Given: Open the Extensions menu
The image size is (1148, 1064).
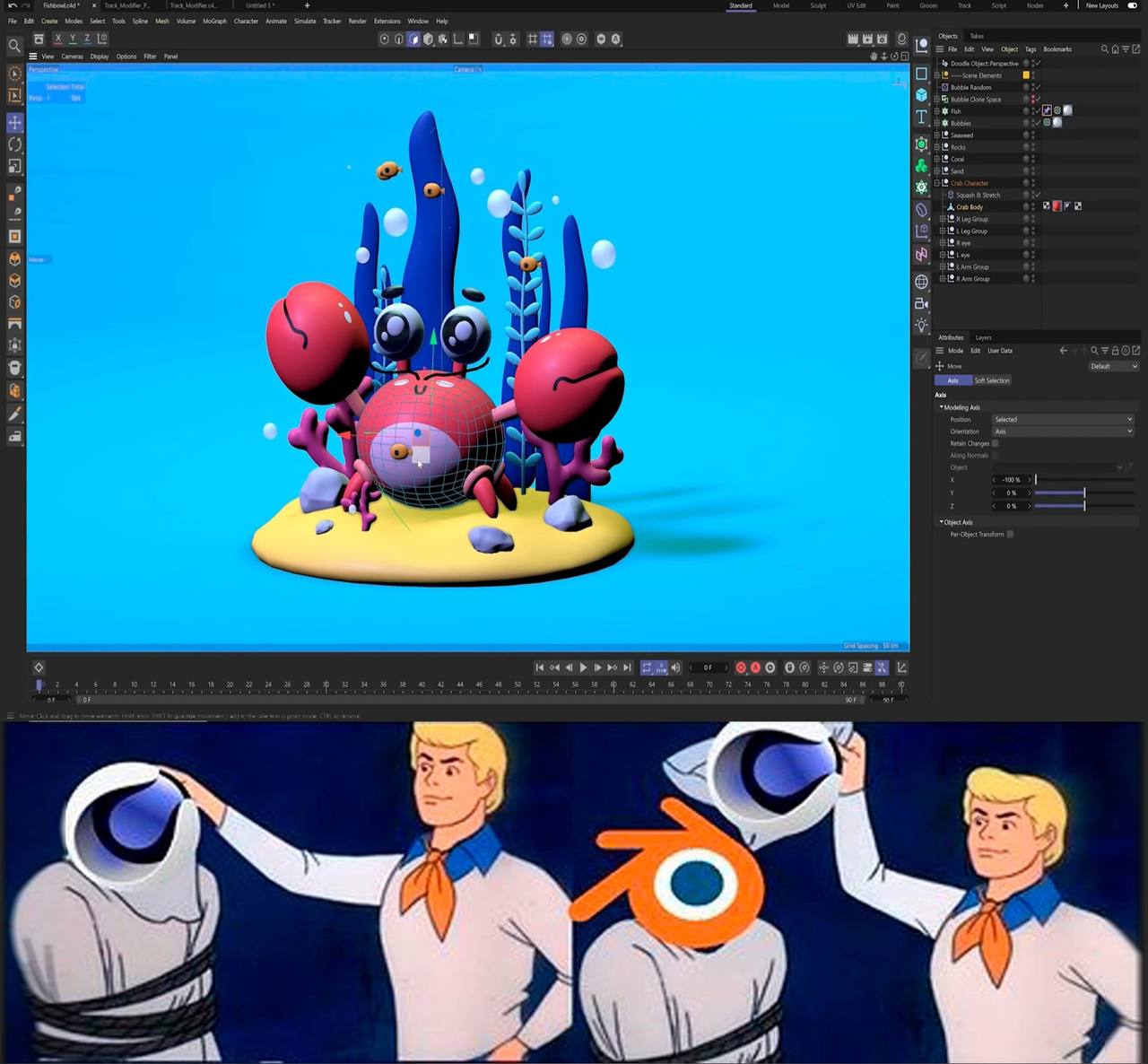Looking at the screenshot, I should tap(387, 21).
